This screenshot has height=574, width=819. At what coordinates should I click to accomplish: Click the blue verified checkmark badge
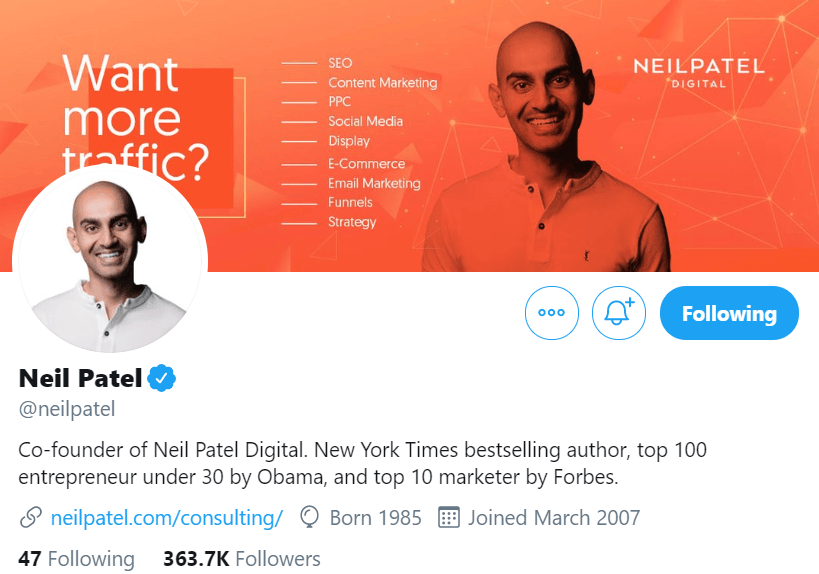161,378
